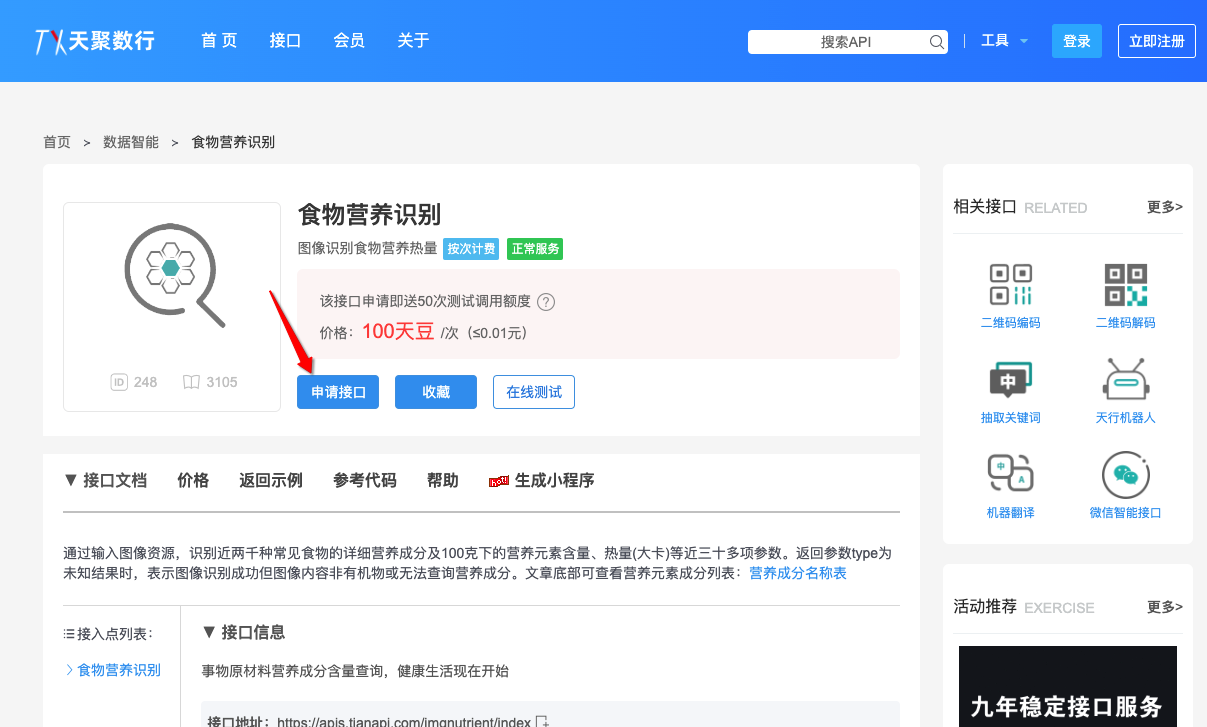
Task: Switch to the 价格 tab
Action: pos(193,480)
